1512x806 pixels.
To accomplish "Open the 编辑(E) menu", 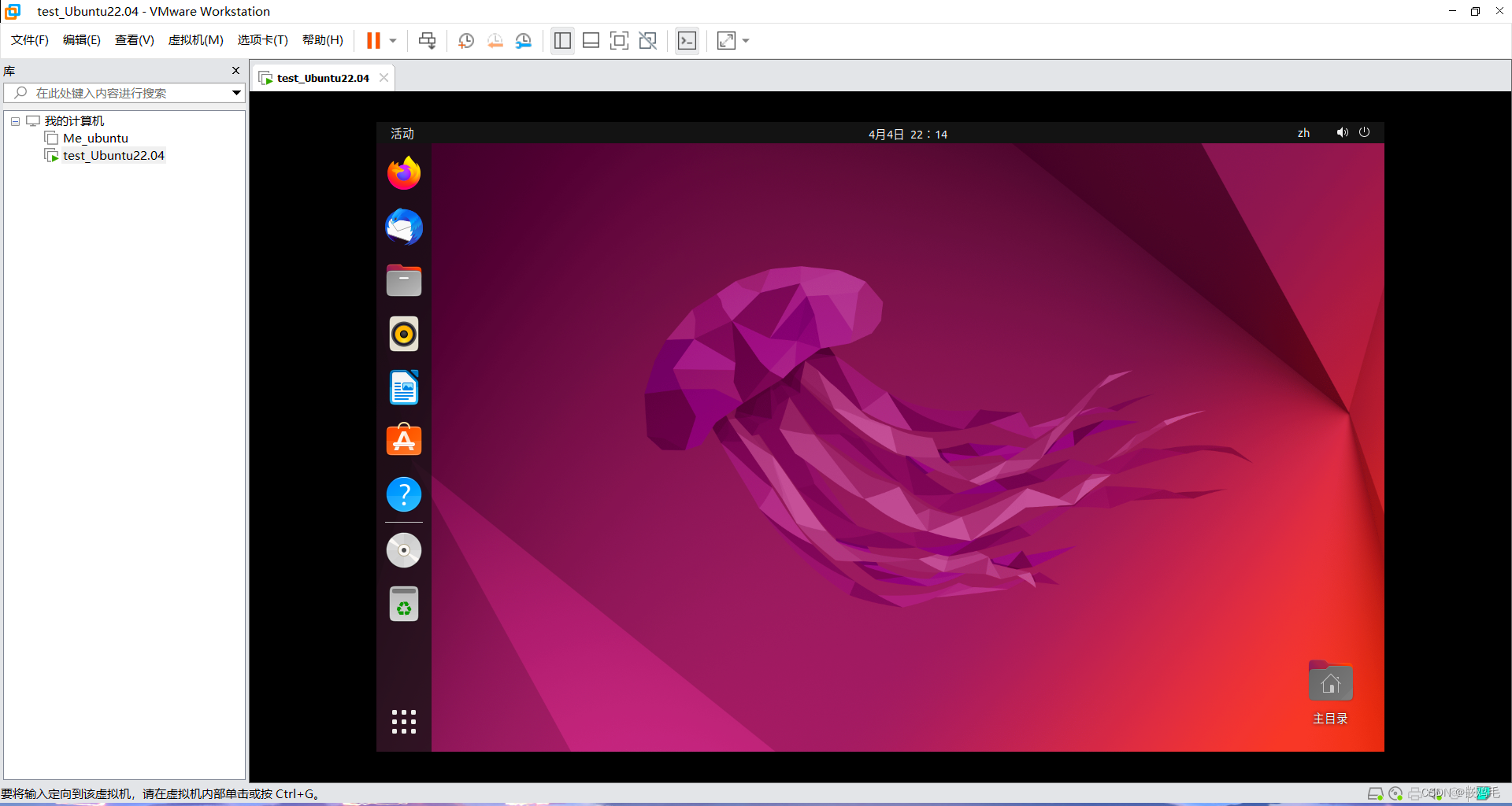I will [x=82, y=40].
